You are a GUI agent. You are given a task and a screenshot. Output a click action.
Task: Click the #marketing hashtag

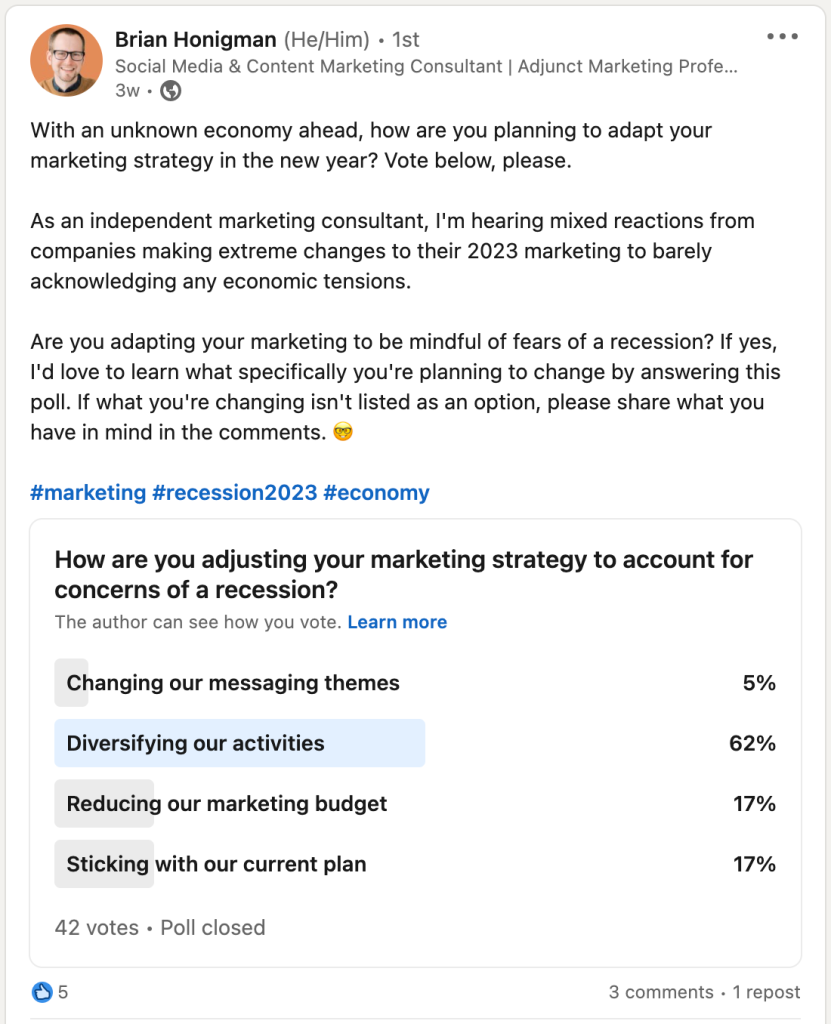click(88, 492)
